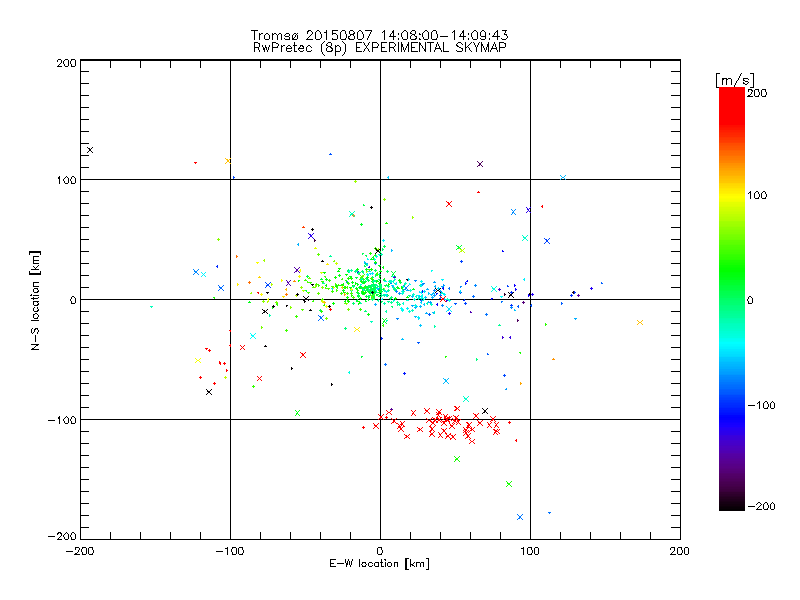Select the E-W axis tick label '-100'
This screenshot has width=800, height=600.
click(230, 552)
